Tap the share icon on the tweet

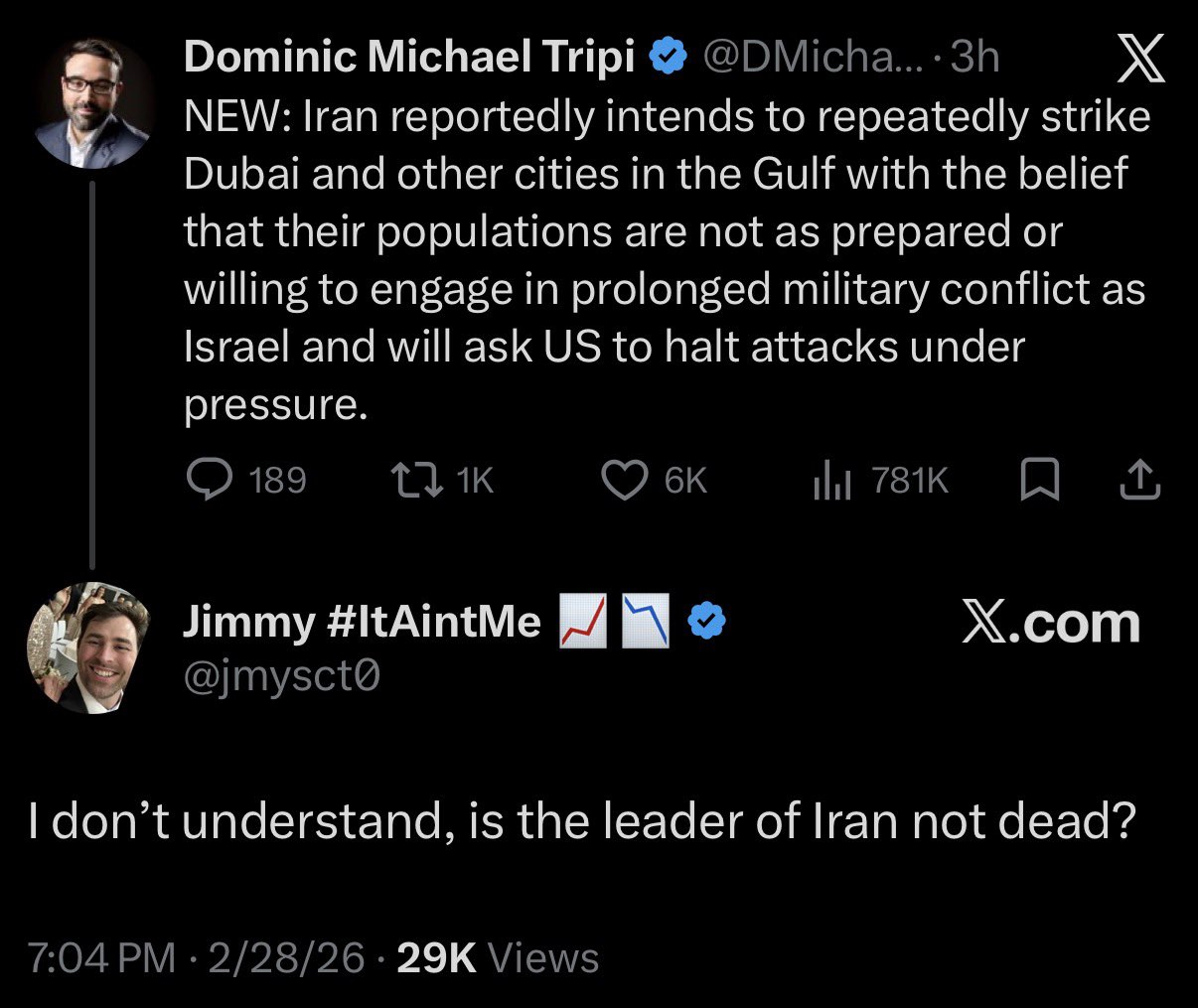point(1139,481)
